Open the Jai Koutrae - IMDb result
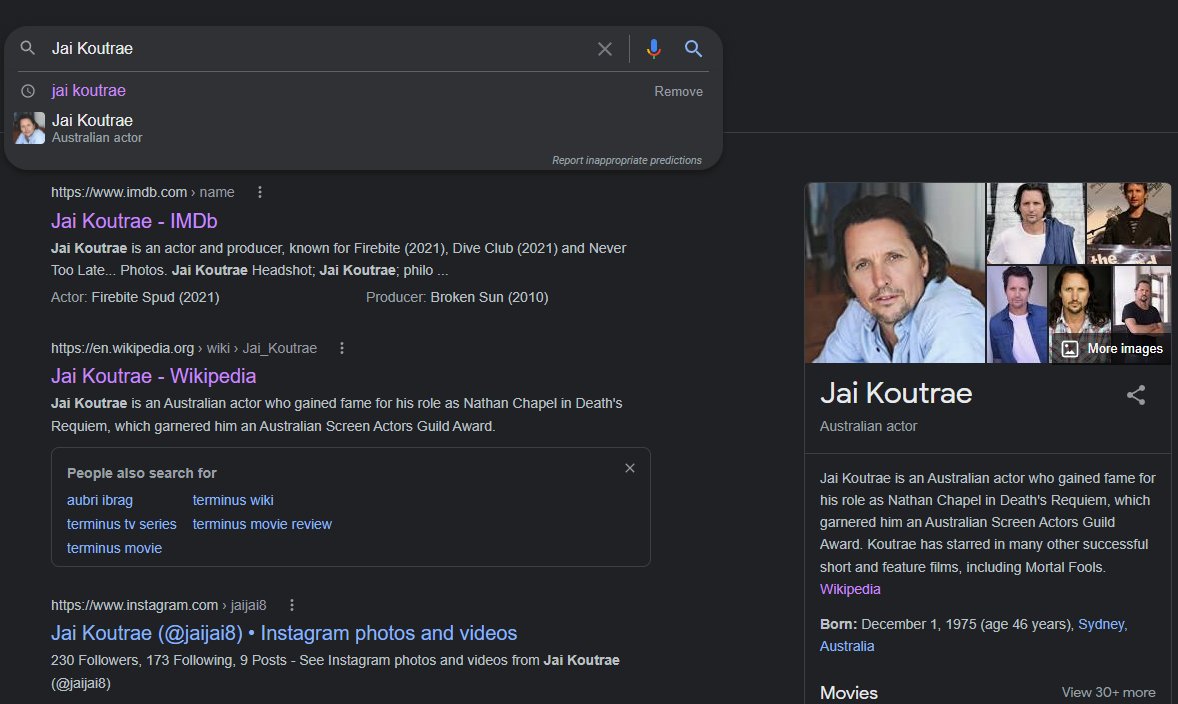Image resolution: width=1178 pixels, height=704 pixels. [x=134, y=221]
